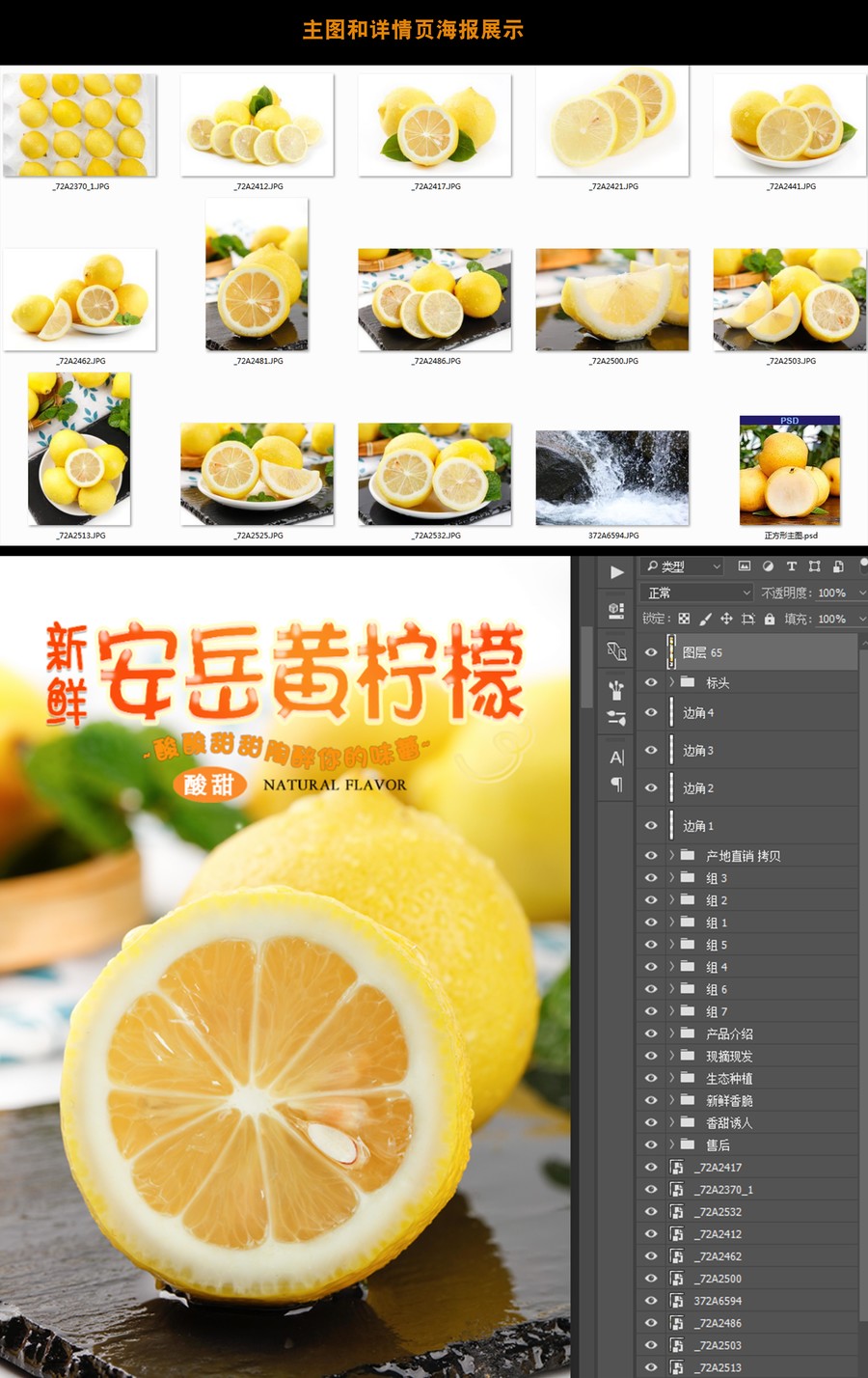Open the Brush Settings panel icon
Image resolution: width=868 pixels, height=1378 pixels.
coord(616,717)
